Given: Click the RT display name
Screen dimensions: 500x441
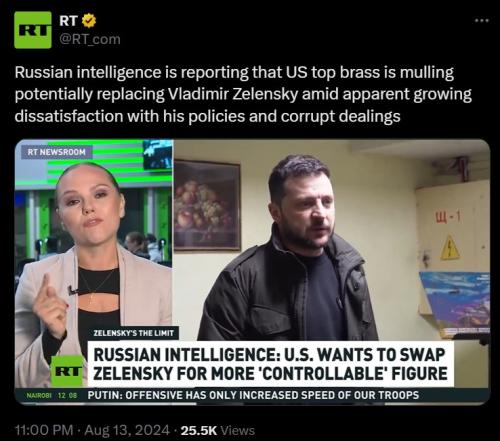Looking at the screenshot, I should pos(68,21).
